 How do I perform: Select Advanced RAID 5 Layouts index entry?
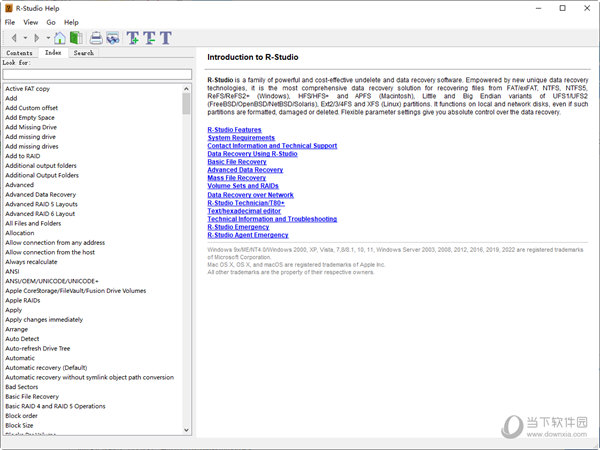tap(43, 205)
